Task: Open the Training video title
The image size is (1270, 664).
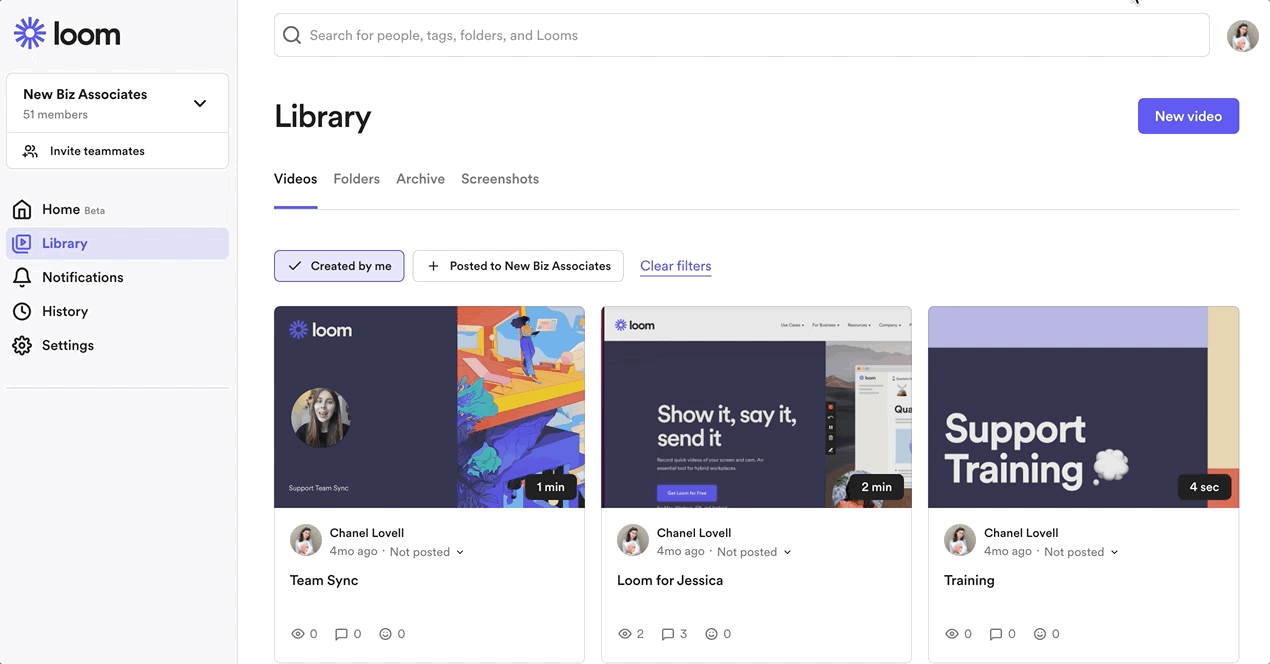Action: pos(969,580)
